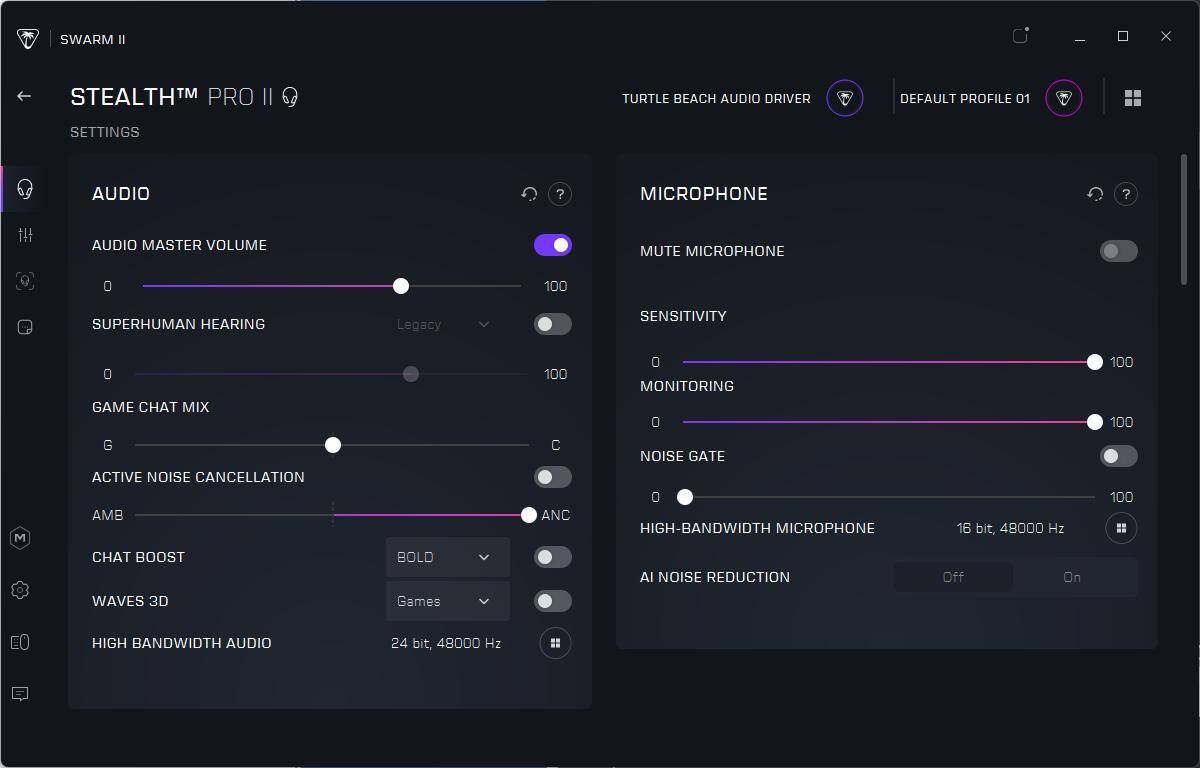Enable Active Noise Cancellation toggle
Image resolution: width=1200 pixels, height=768 pixels.
coord(553,477)
